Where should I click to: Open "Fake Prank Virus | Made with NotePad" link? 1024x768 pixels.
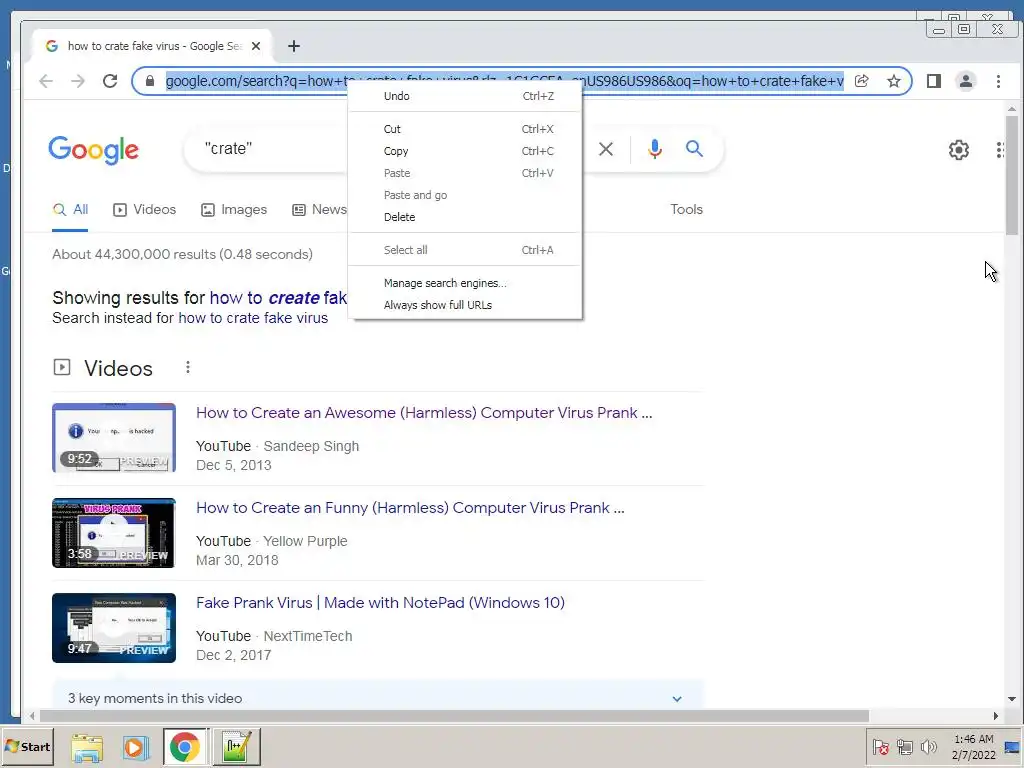[380, 602]
